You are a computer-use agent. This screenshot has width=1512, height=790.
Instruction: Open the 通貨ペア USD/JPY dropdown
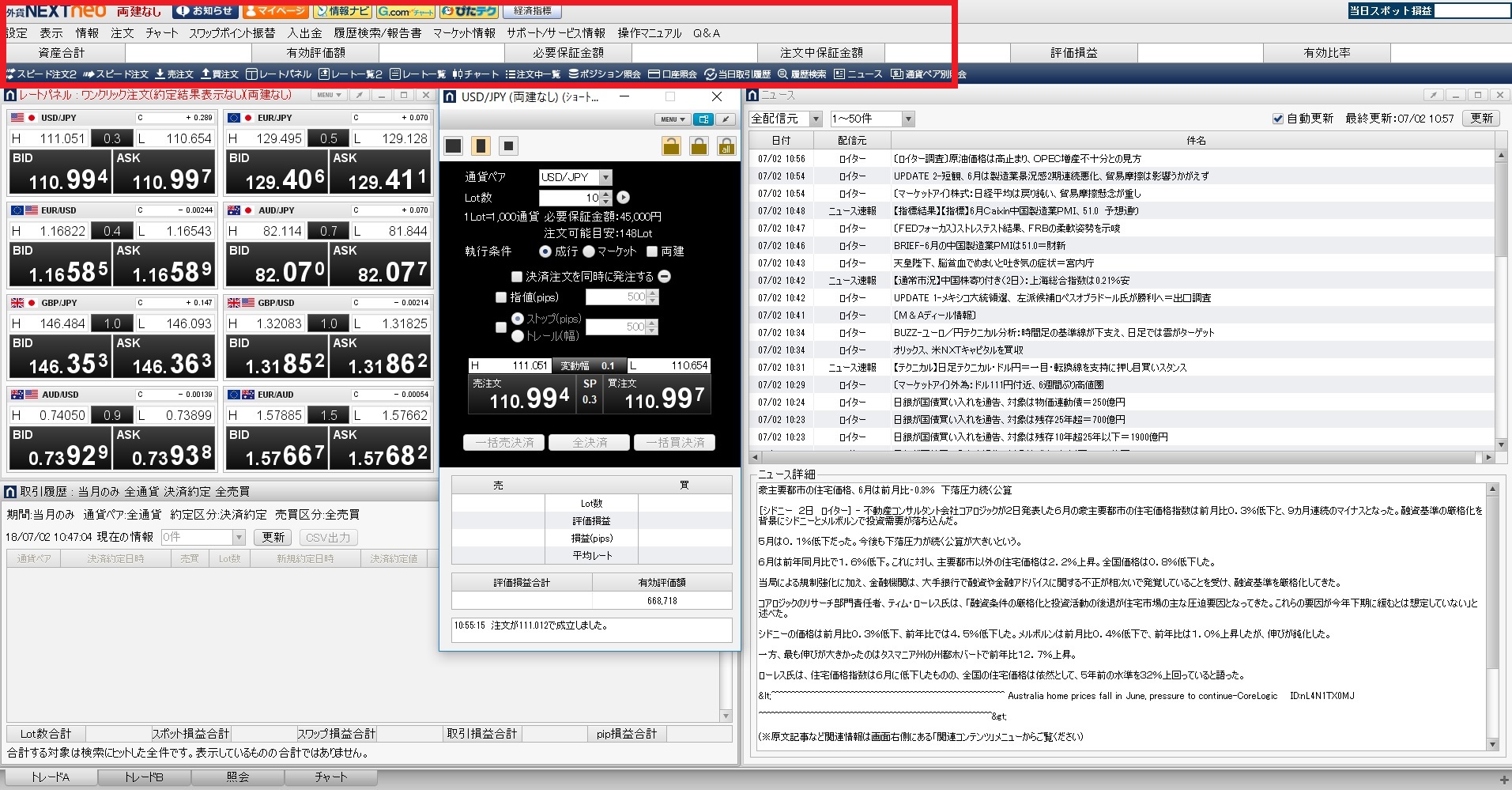pos(575,177)
